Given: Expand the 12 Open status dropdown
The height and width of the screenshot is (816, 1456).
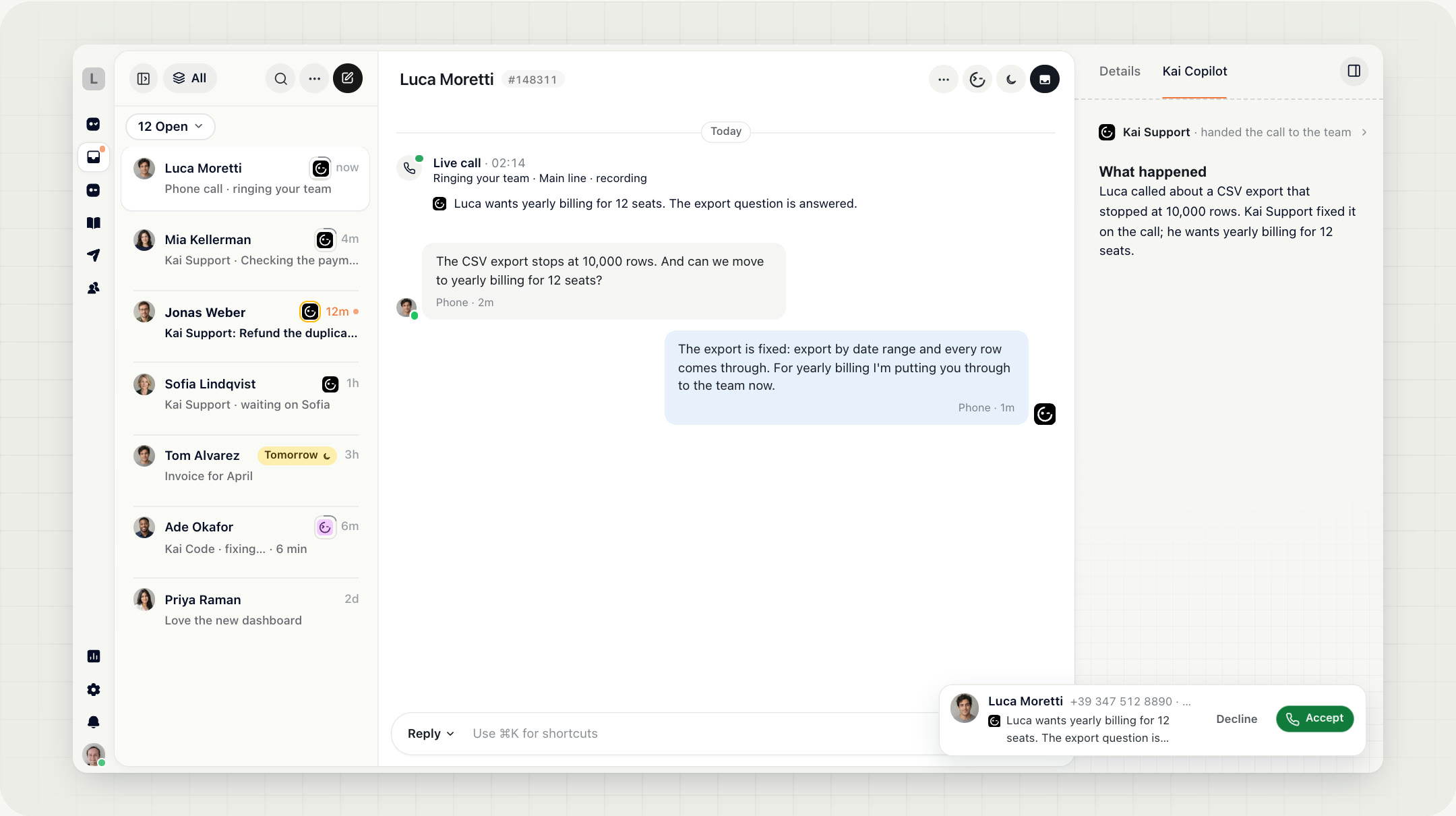Looking at the screenshot, I should point(171,127).
